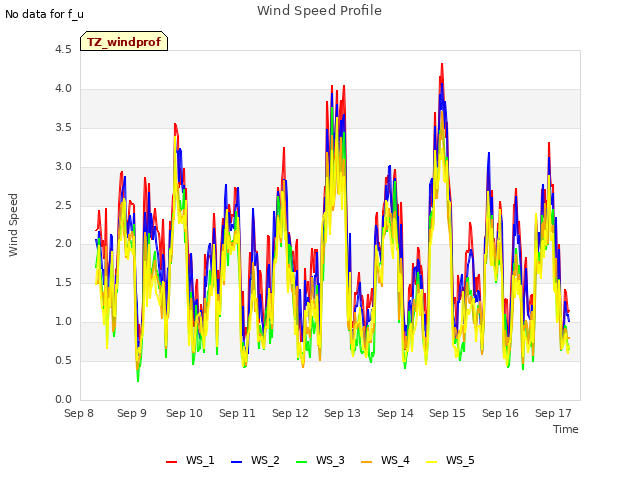640x480 pixels.
Task: Click the orange WS_4 legend swatch
Action: point(367,462)
